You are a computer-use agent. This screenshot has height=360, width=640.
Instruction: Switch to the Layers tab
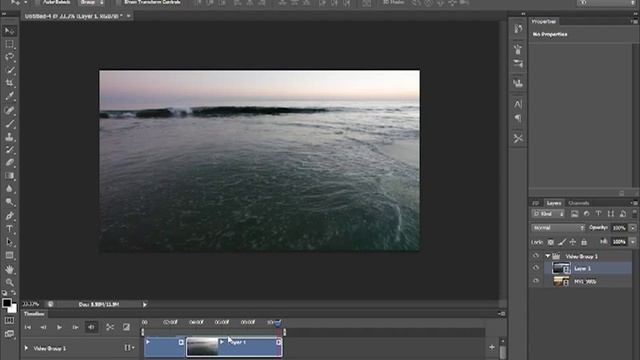pyautogui.click(x=554, y=203)
